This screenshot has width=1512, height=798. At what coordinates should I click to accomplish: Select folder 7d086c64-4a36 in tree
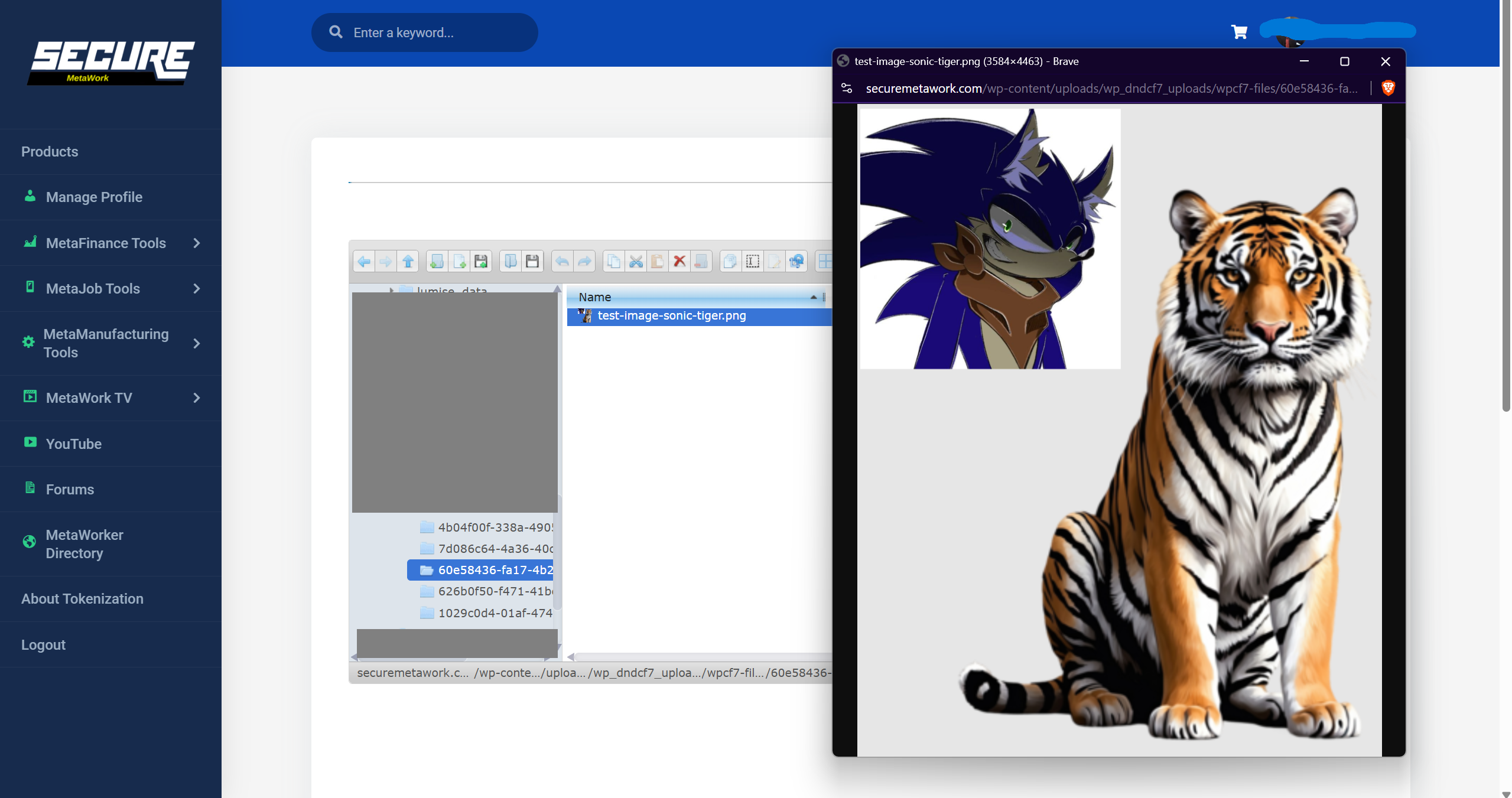click(495, 549)
